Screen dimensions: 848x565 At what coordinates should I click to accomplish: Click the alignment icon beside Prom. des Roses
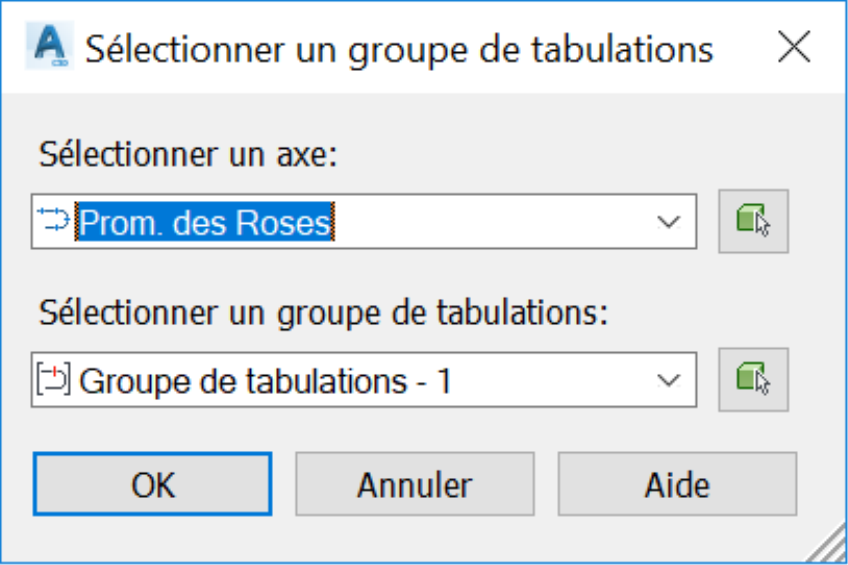(54, 221)
